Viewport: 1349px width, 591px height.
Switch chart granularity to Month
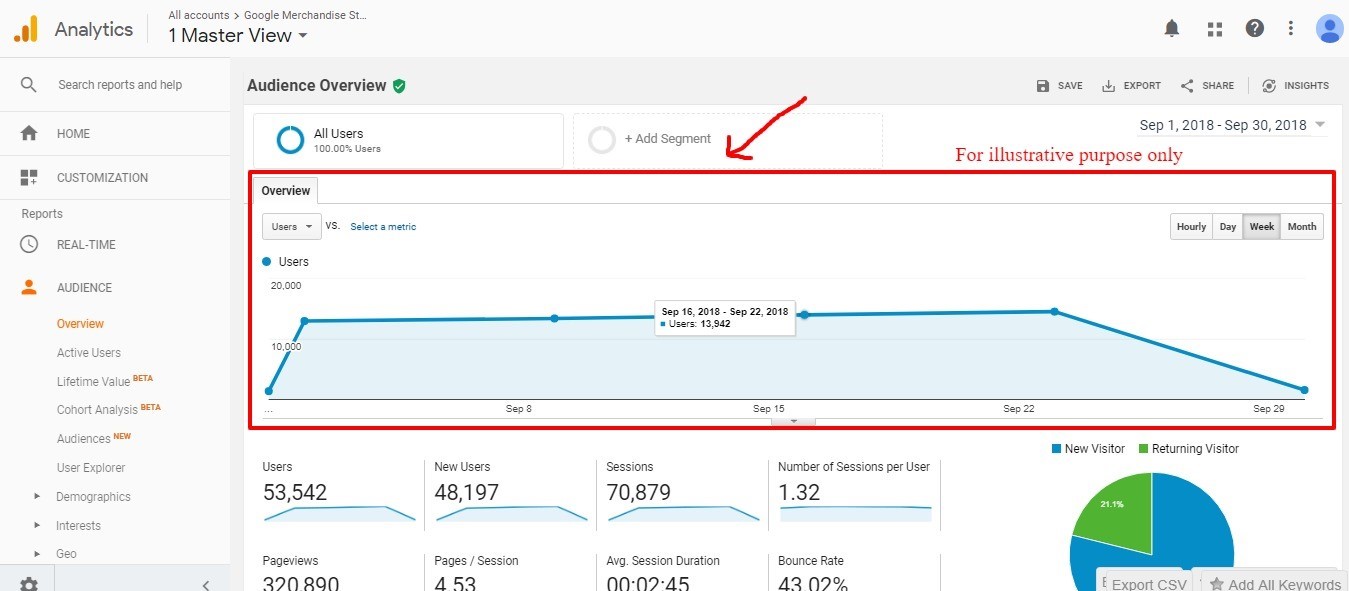tap(1301, 227)
